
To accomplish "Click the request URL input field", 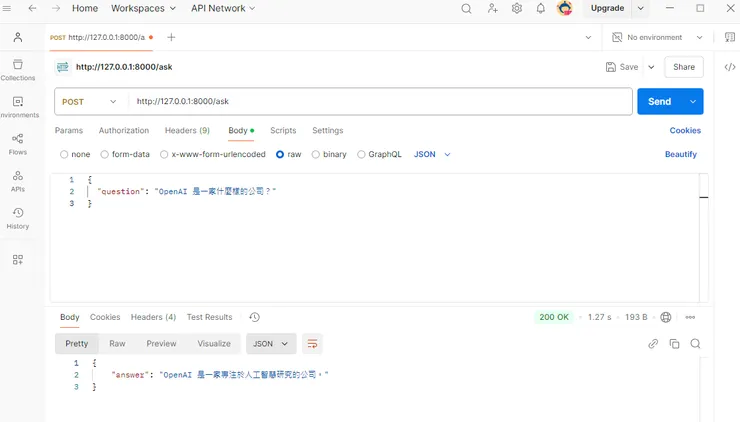I will (x=380, y=101).
